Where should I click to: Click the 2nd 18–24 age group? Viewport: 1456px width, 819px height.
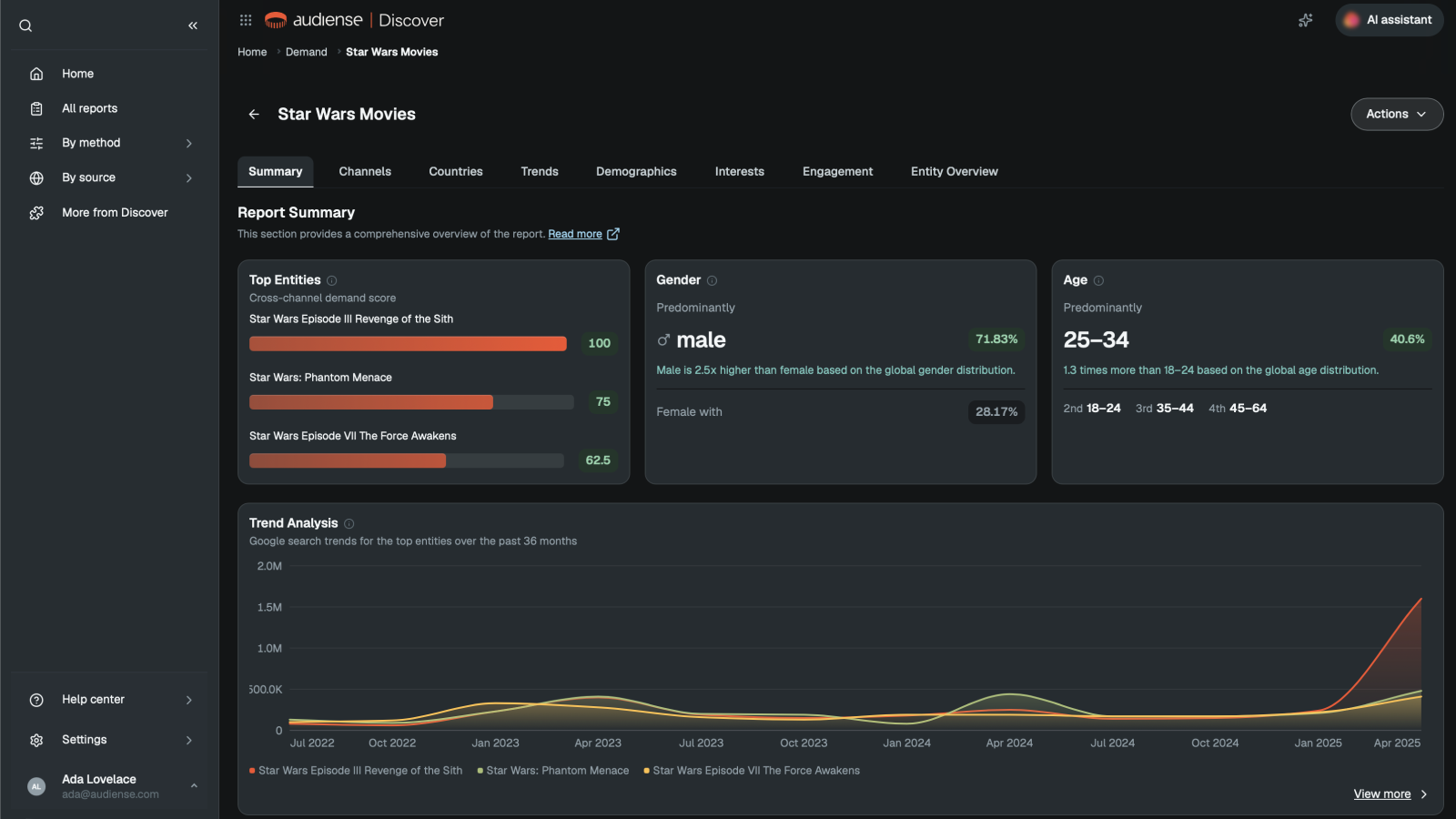pos(1092,409)
